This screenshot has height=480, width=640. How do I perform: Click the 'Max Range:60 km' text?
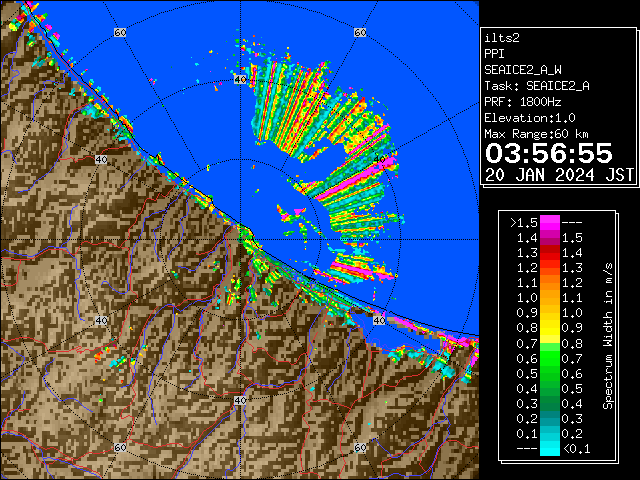tap(537, 134)
